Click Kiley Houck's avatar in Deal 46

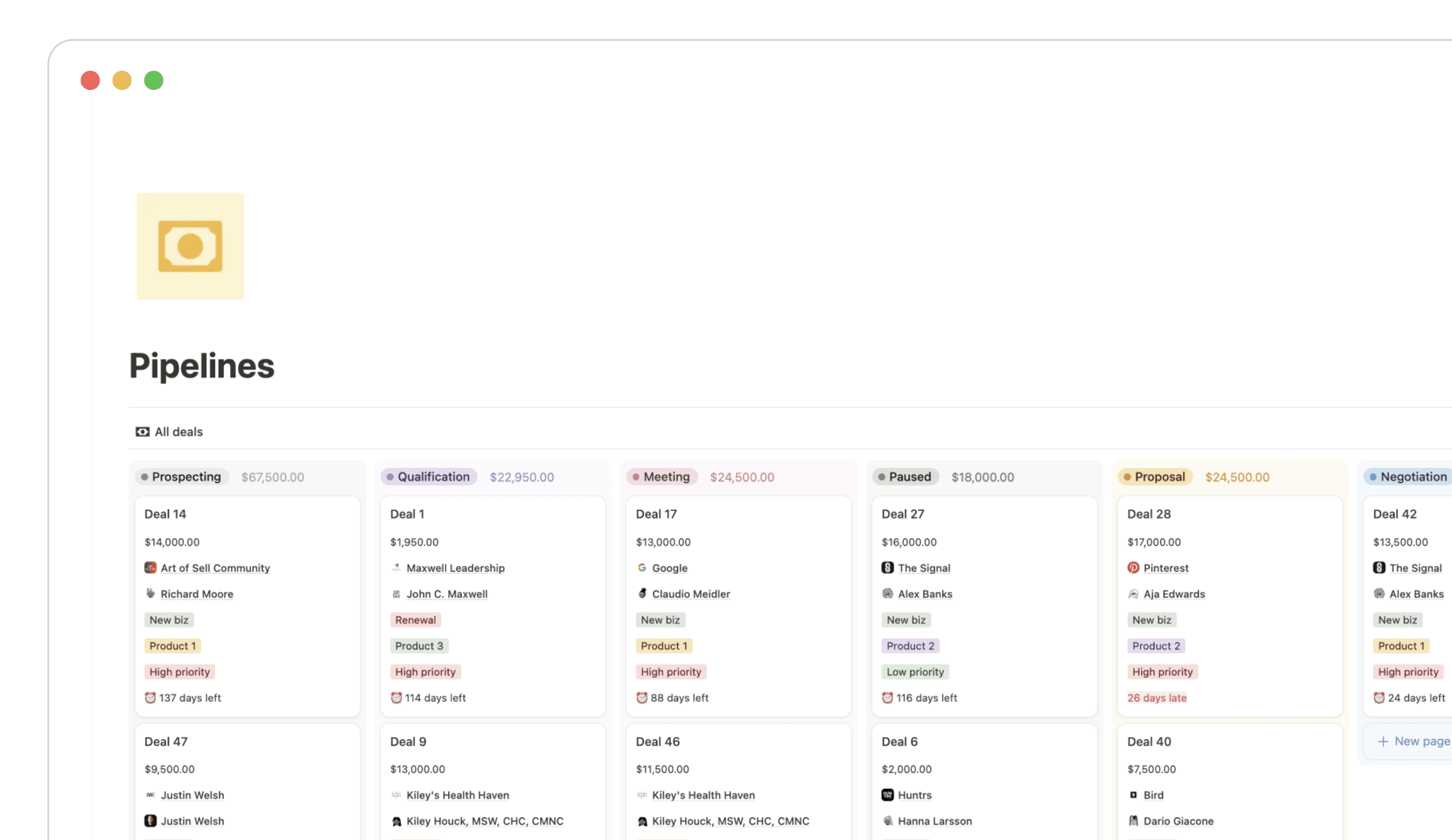click(x=642, y=821)
